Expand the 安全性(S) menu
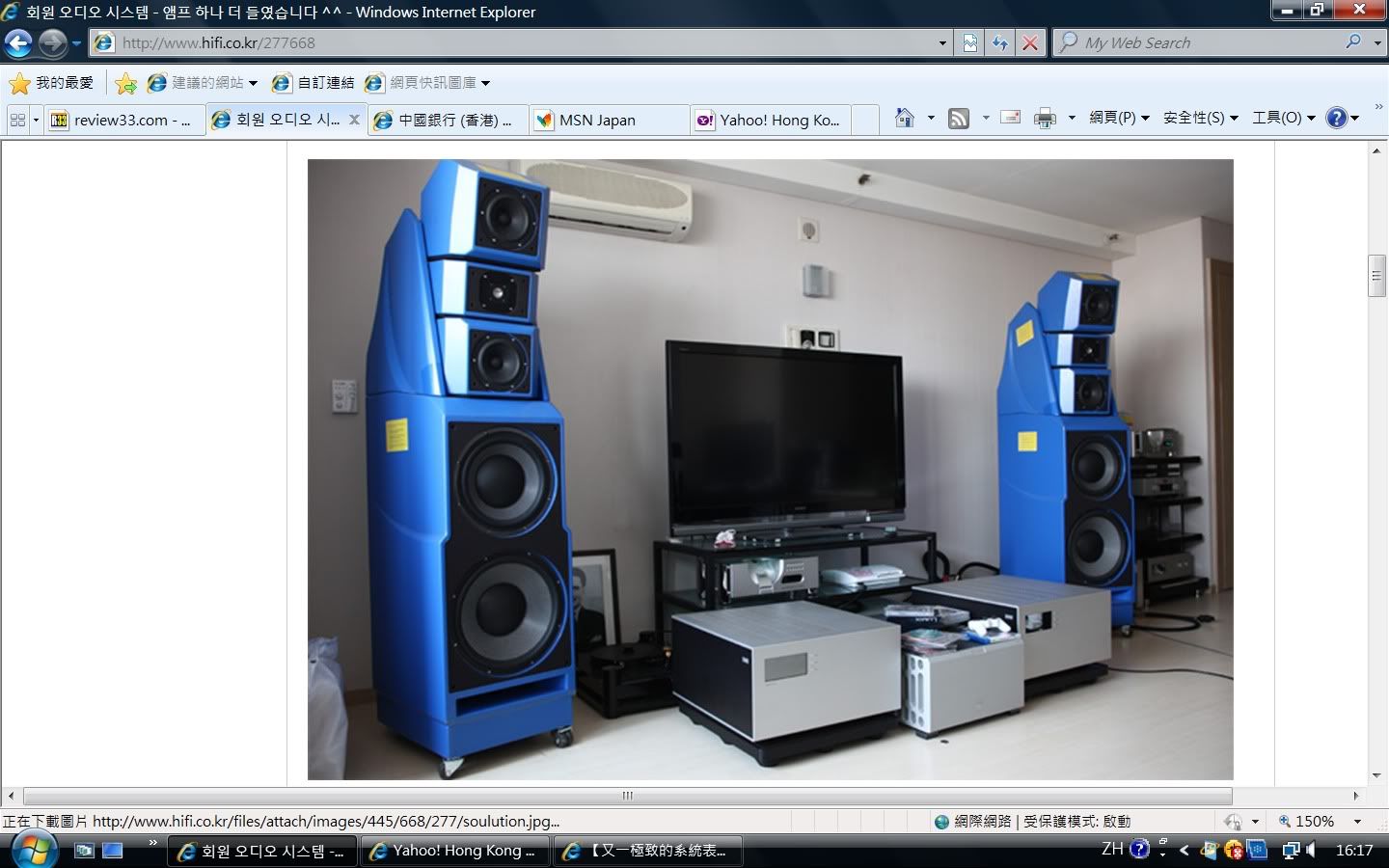The width and height of the screenshot is (1389, 868). point(1200,118)
